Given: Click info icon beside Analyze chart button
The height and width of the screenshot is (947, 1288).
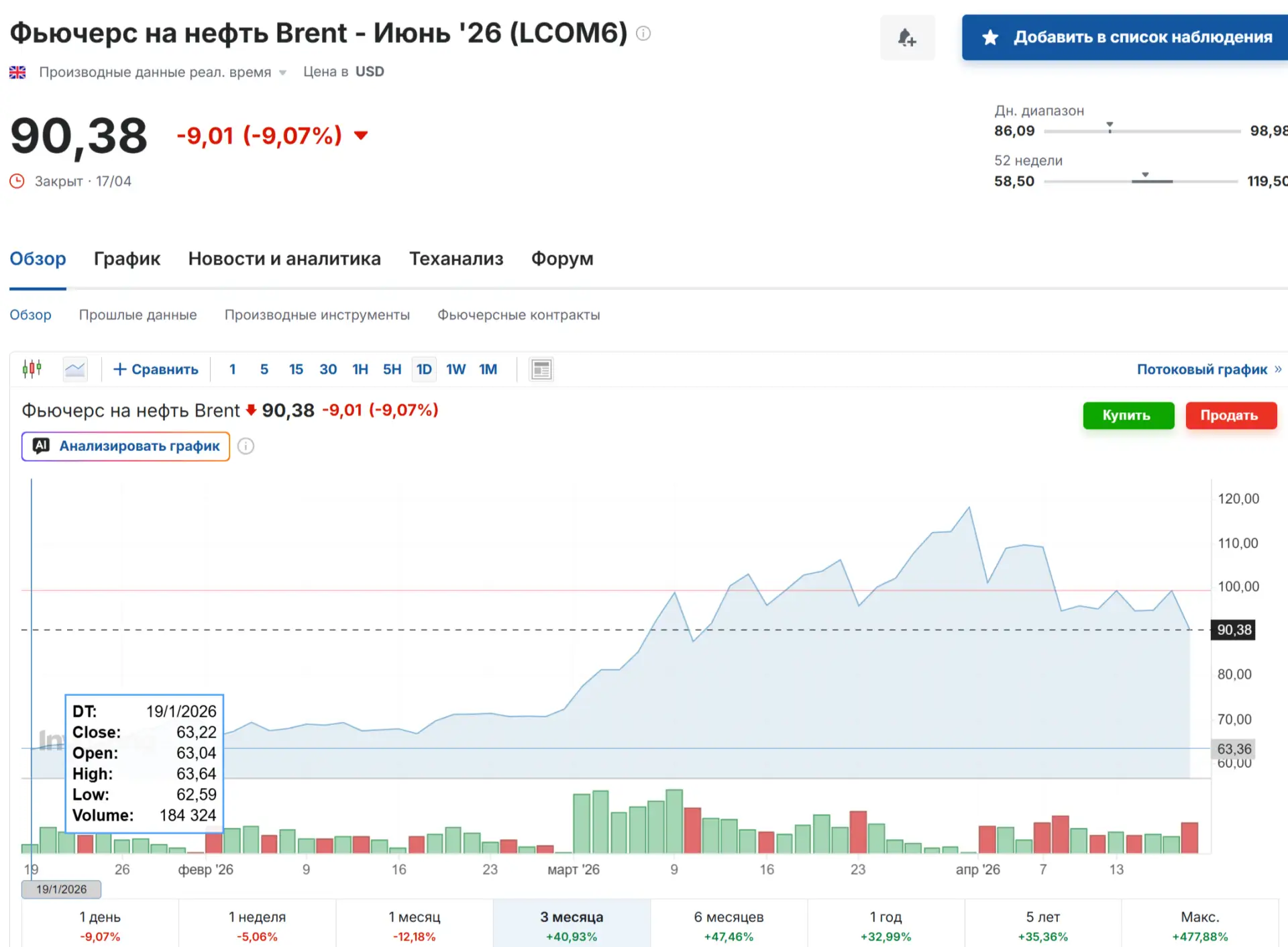Looking at the screenshot, I should [246, 446].
